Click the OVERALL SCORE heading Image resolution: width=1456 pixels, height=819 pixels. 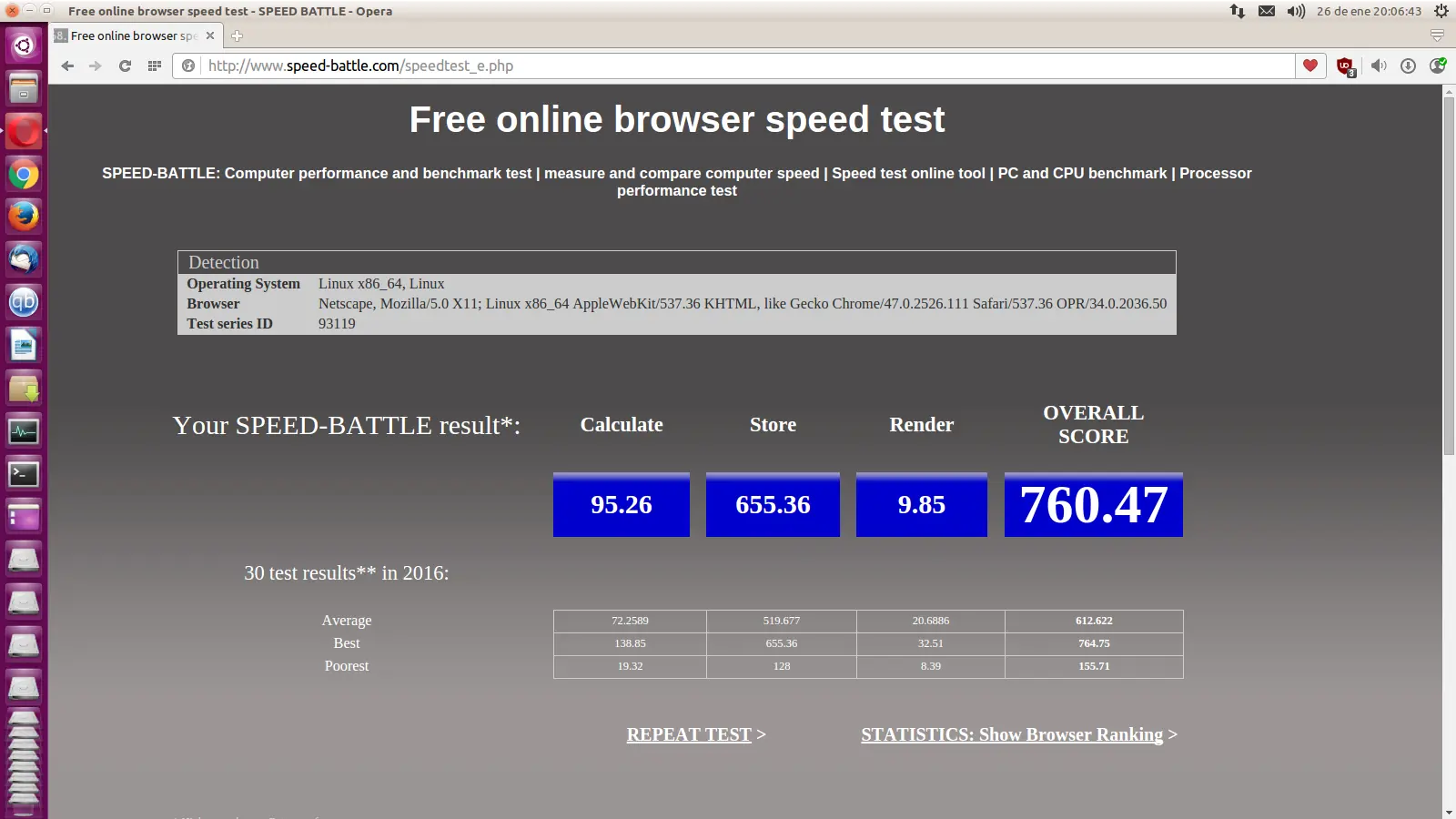pos(1094,425)
